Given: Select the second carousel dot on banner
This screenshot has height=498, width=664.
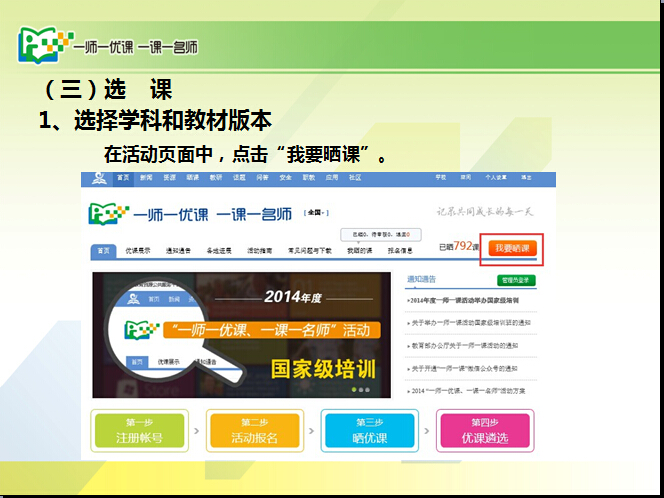Looking at the screenshot, I should [361, 390].
